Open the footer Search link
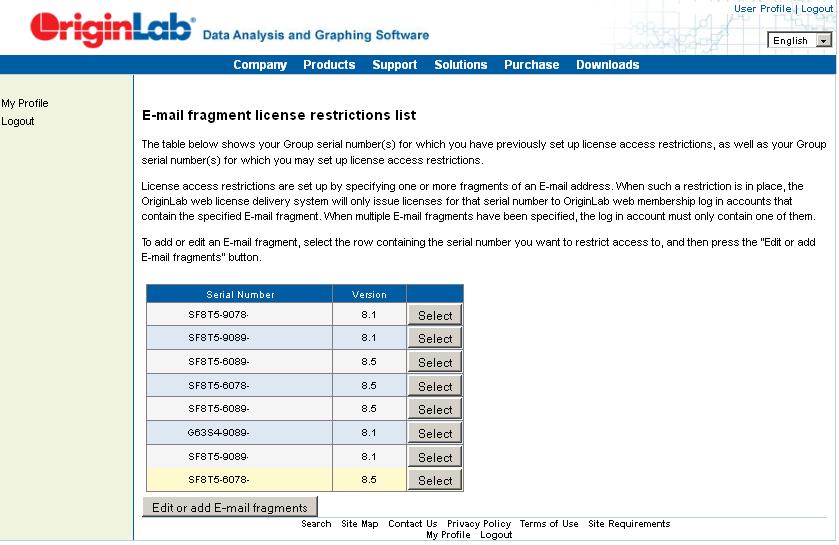 coord(316,524)
